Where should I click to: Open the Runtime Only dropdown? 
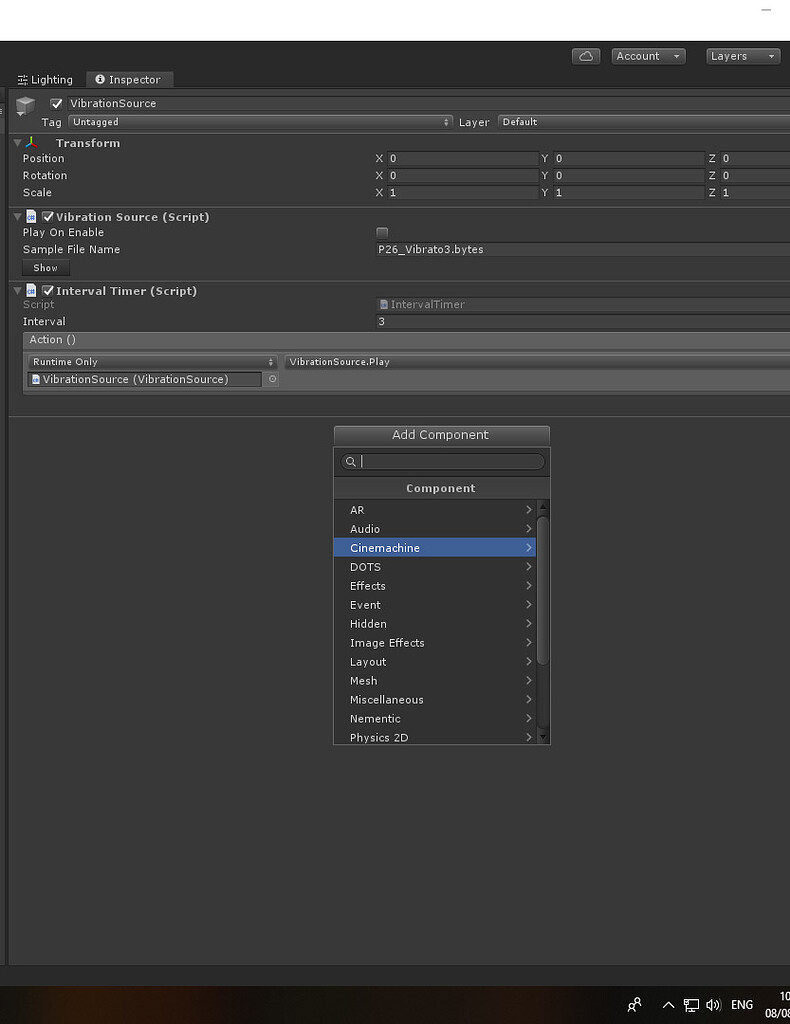[153, 362]
